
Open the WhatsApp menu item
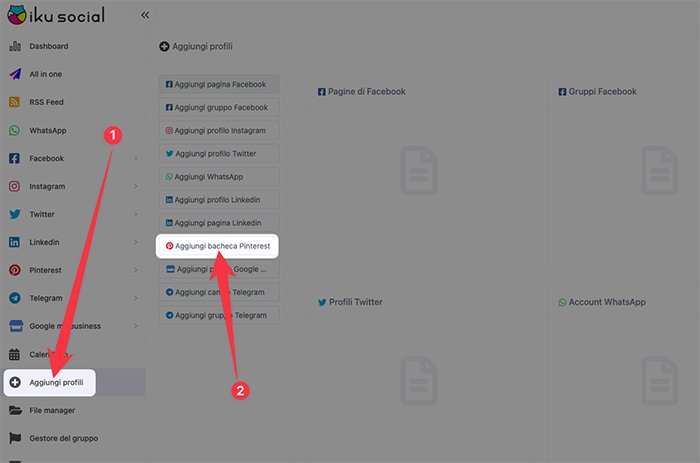point(48,130)
